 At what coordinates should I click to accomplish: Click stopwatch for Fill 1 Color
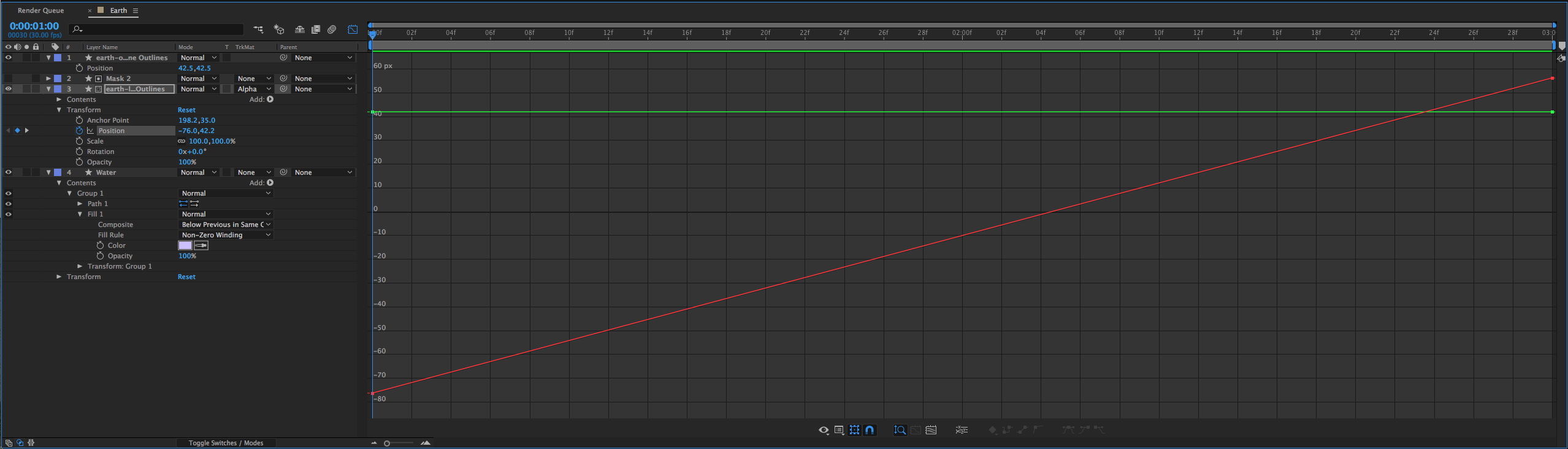[x=100, y=245]
